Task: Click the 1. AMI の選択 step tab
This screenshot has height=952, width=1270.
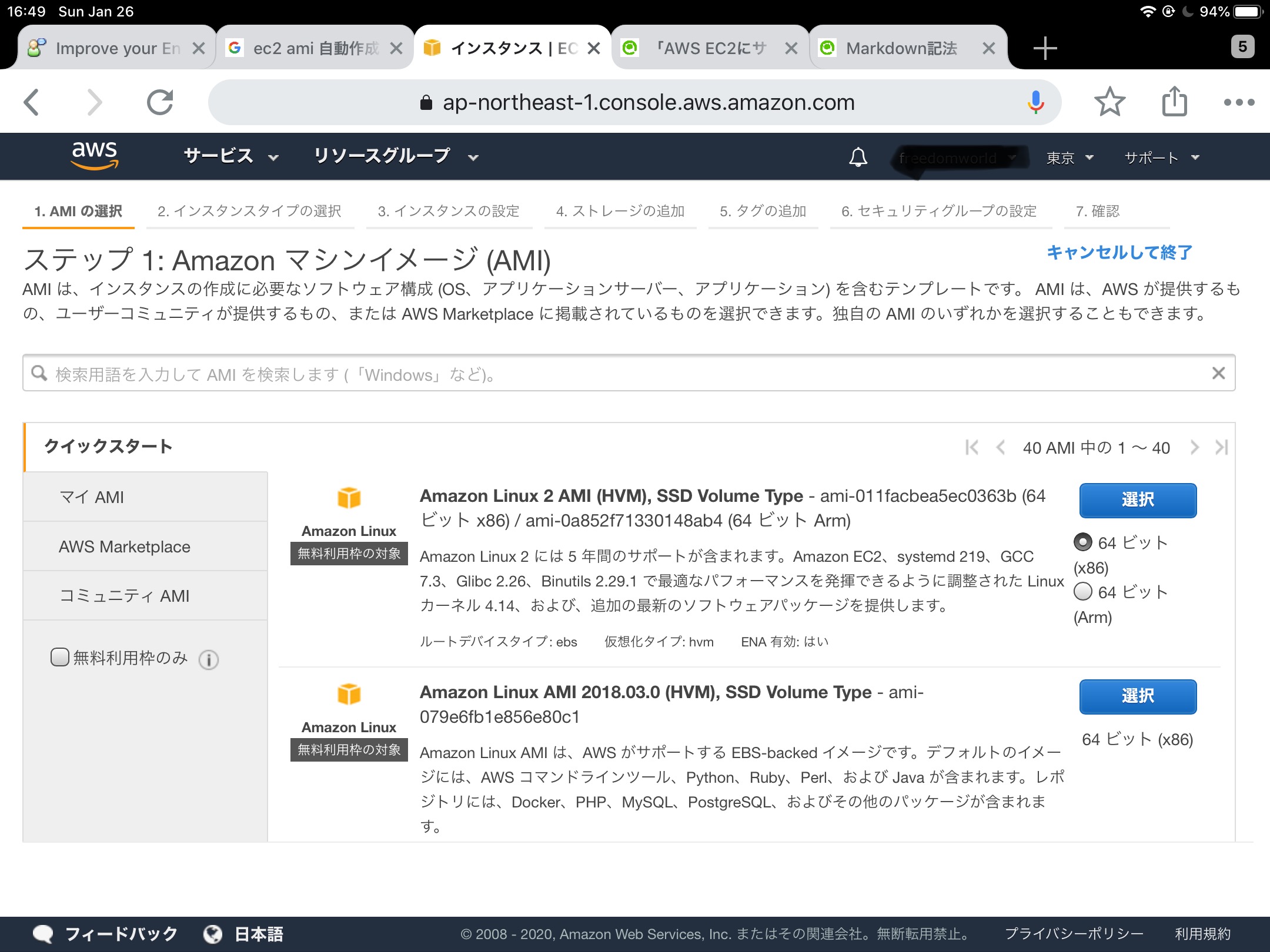Action: [78, 211]
